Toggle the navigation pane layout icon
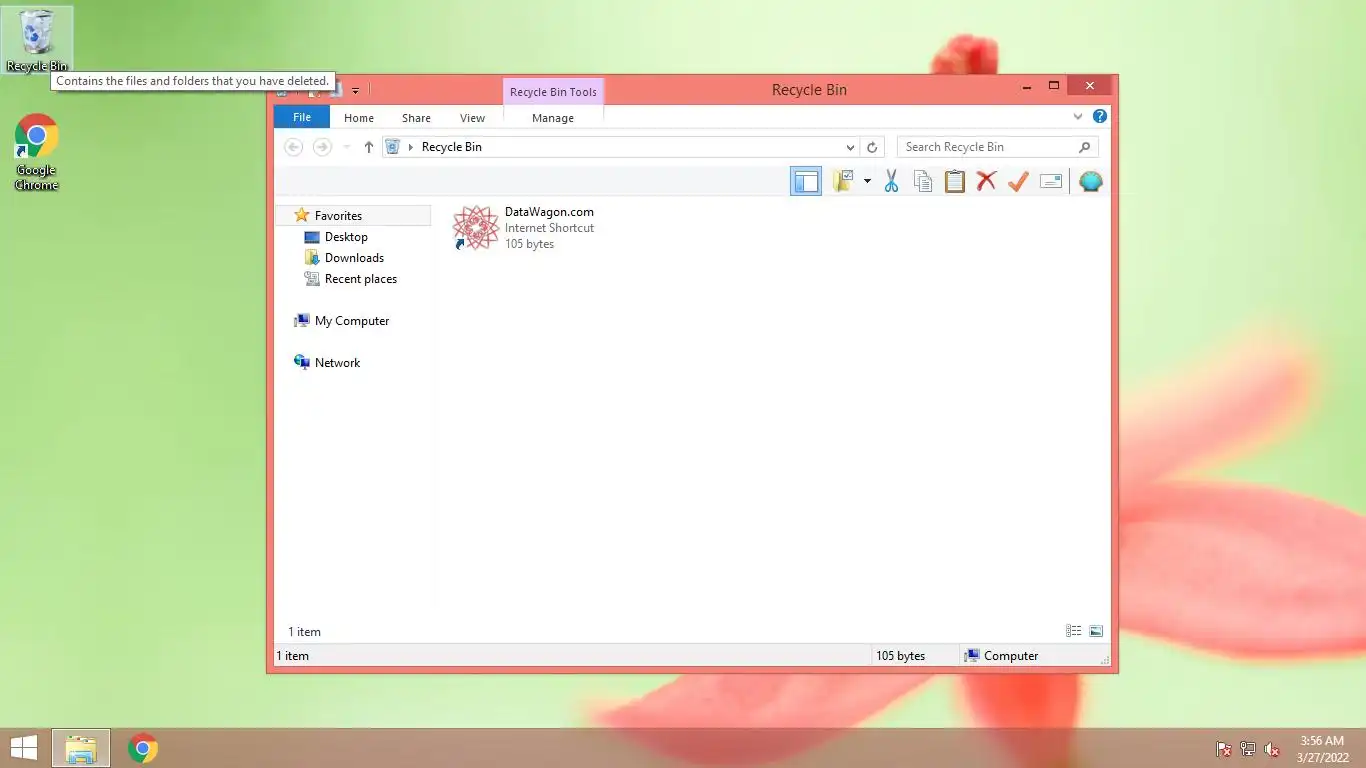The width and height of the screenshot is (1366, 768). click(x=806, y=181)
